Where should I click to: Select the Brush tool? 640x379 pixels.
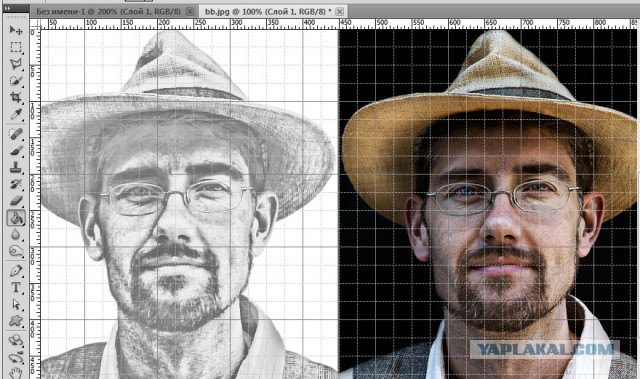[x=16, y=151]
